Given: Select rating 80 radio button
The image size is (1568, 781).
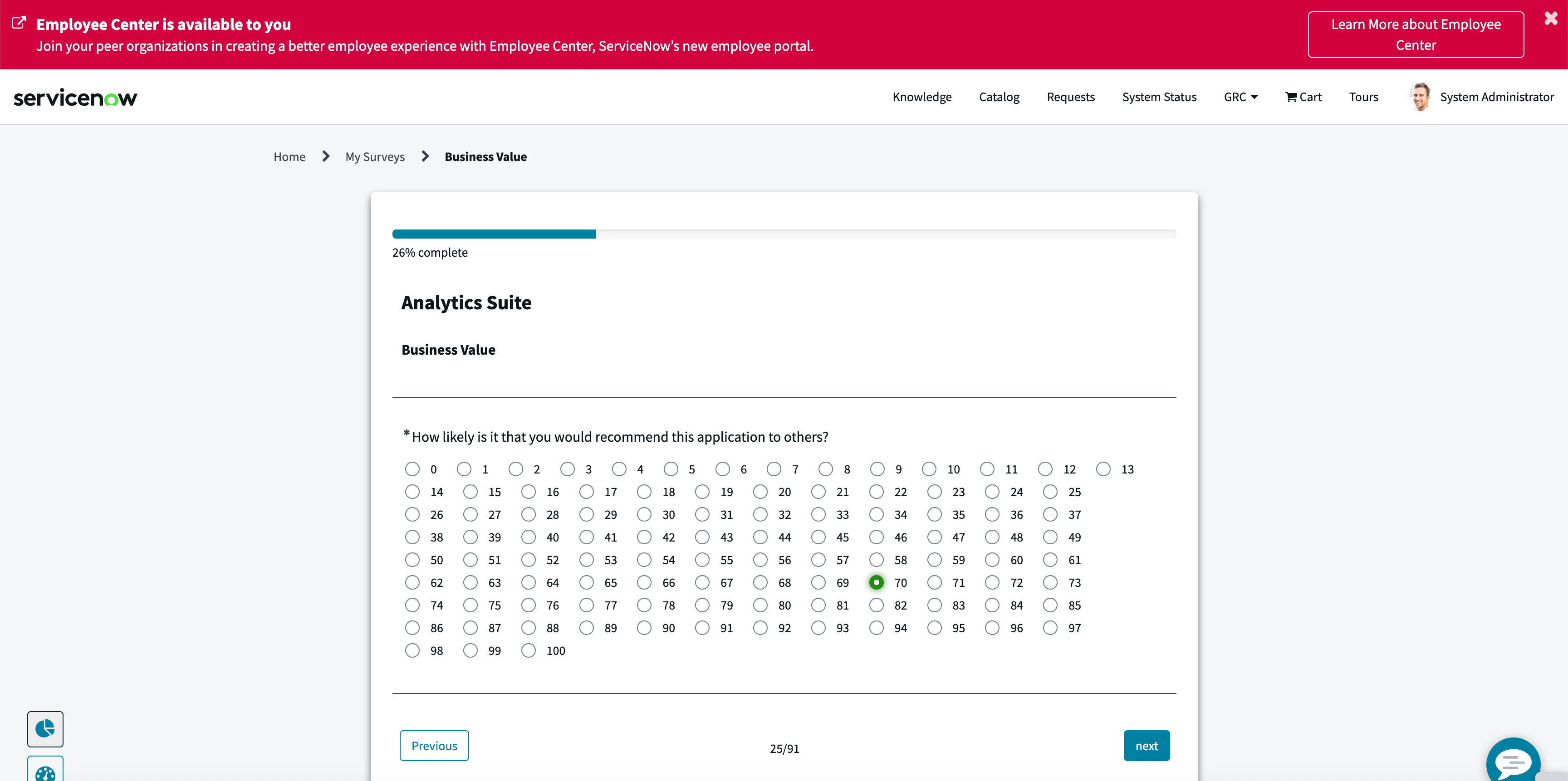Looking at the screenshot, I should click(x=760, y=605).
